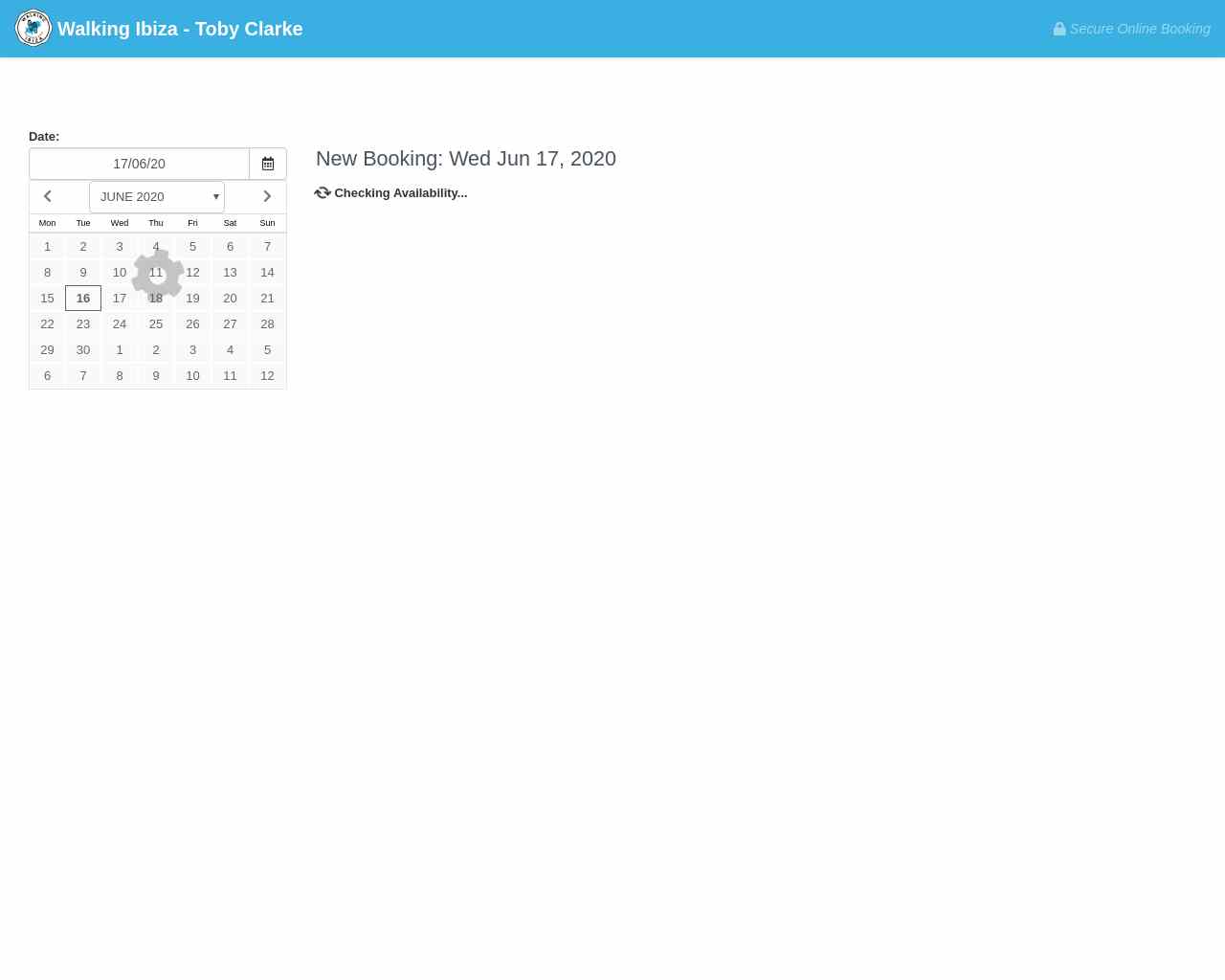Click the Sat column header

(x=230, y=223)
